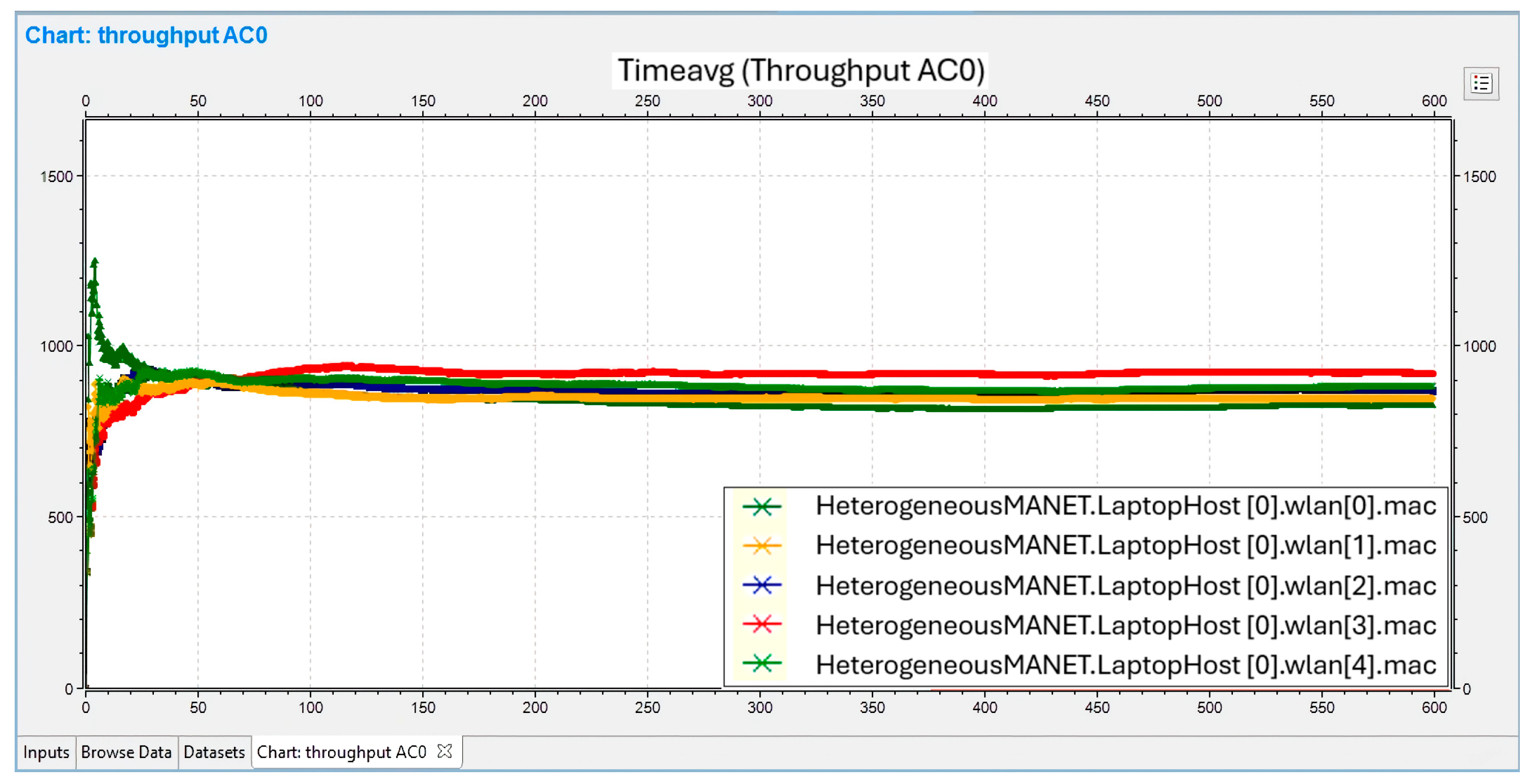Viewport: 1530px width, 784px height.
Task: Click the Chart: throughput AC0 heading
Action: coord(146,35)
